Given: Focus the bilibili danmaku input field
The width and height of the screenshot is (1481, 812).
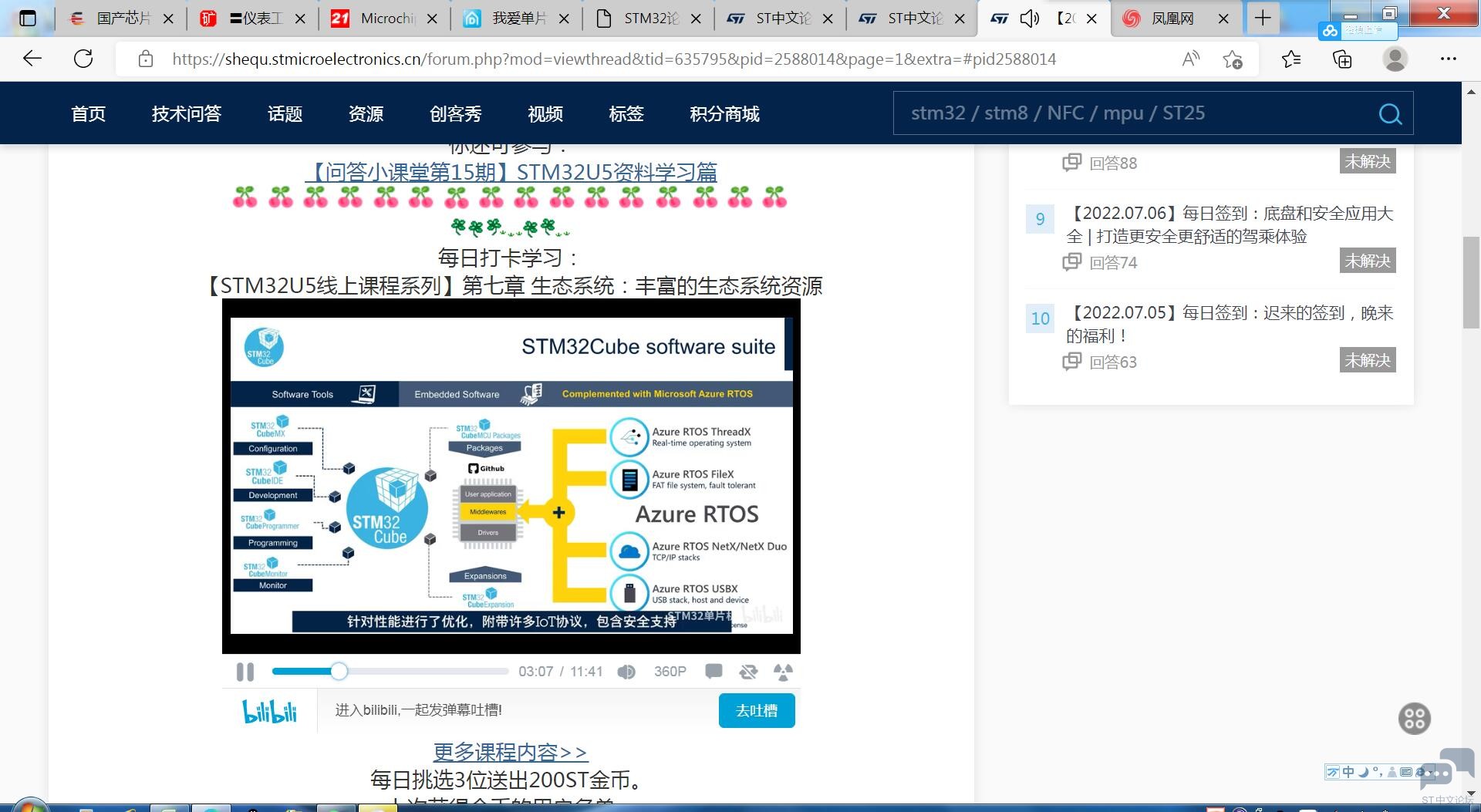Looking at the screenshot, I should pyautogui.click(x=518, y=710).
